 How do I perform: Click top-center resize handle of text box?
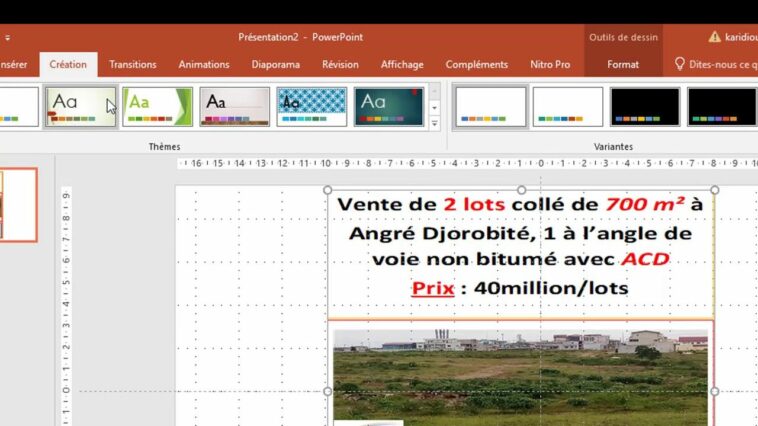coord(521,190)
